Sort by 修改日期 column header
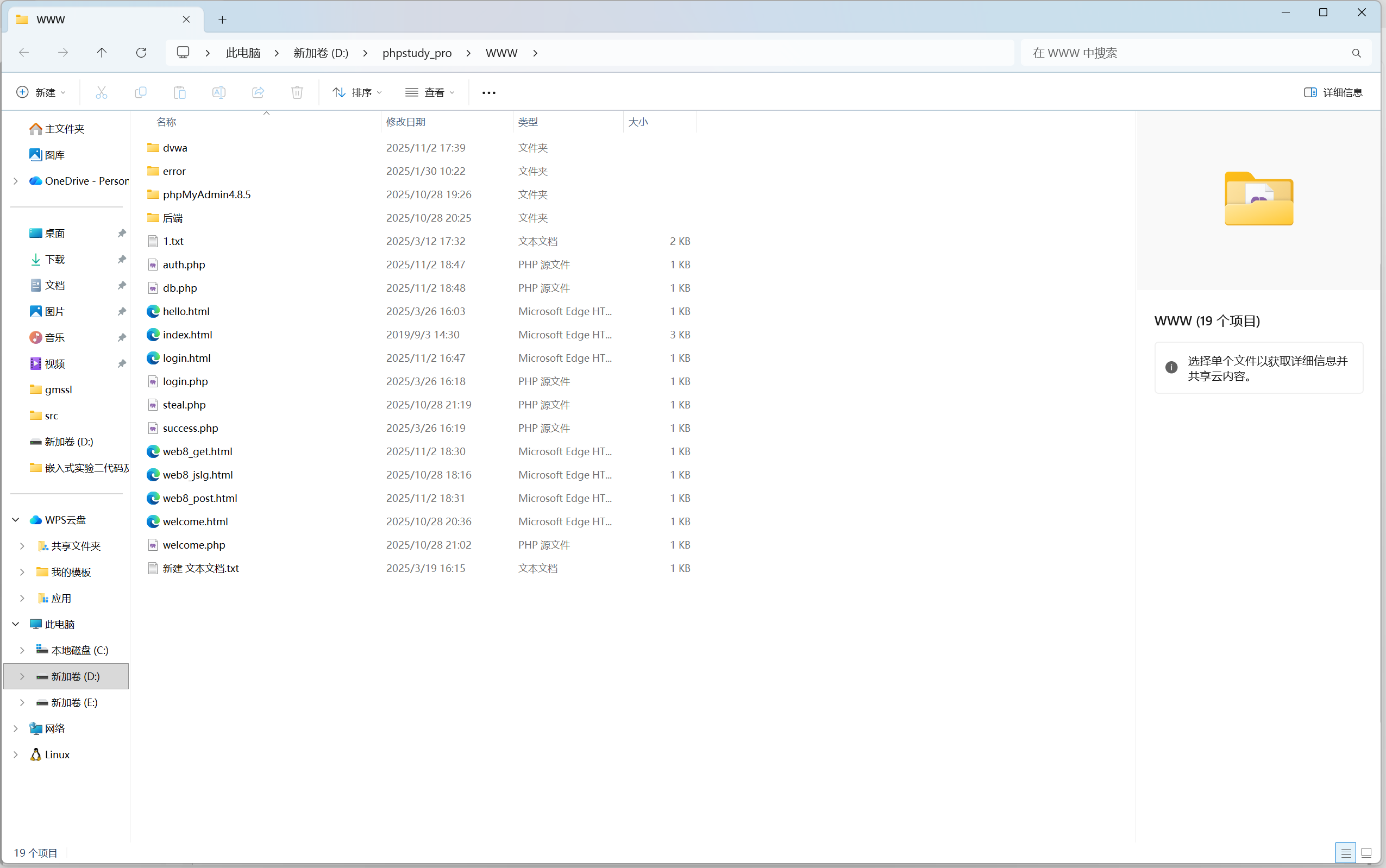Screen dimensions: 1386x868 tap(406, 122)
